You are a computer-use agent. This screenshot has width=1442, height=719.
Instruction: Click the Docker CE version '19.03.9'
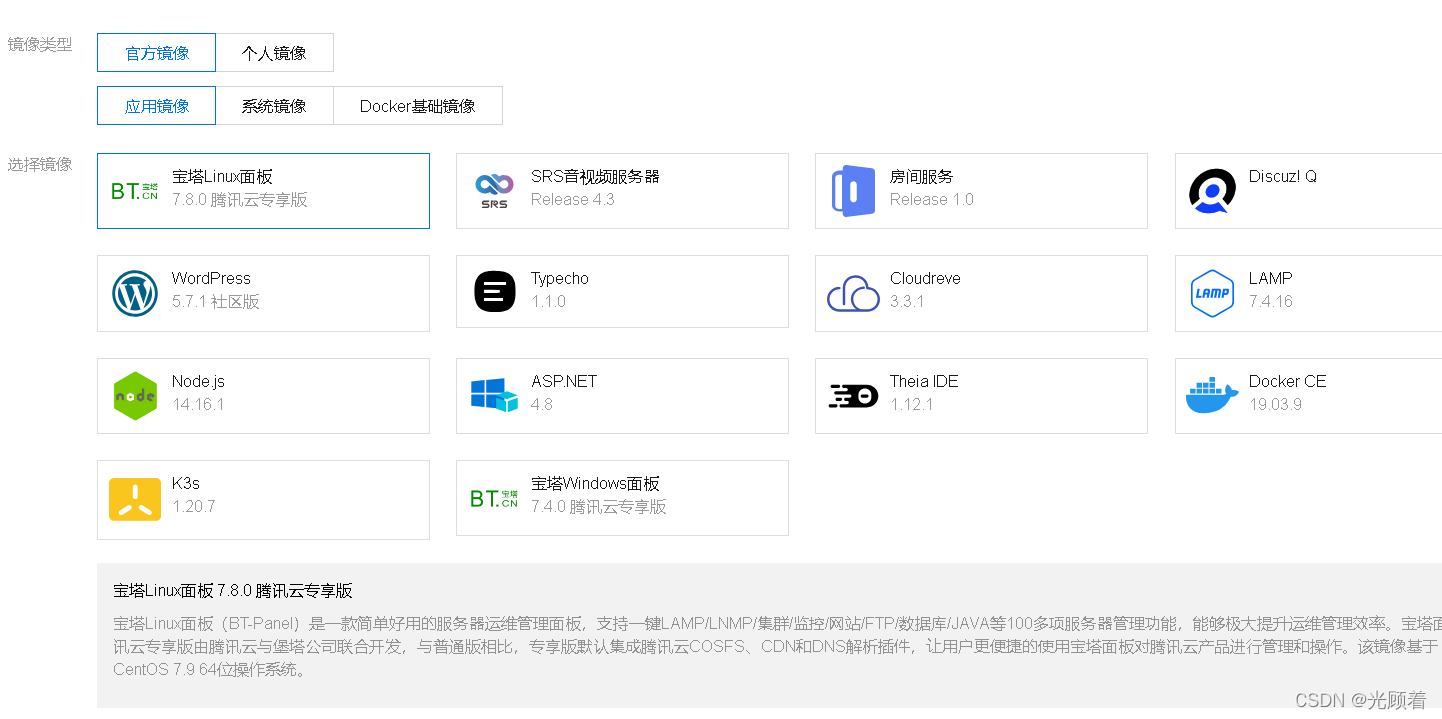[1275, 405]
